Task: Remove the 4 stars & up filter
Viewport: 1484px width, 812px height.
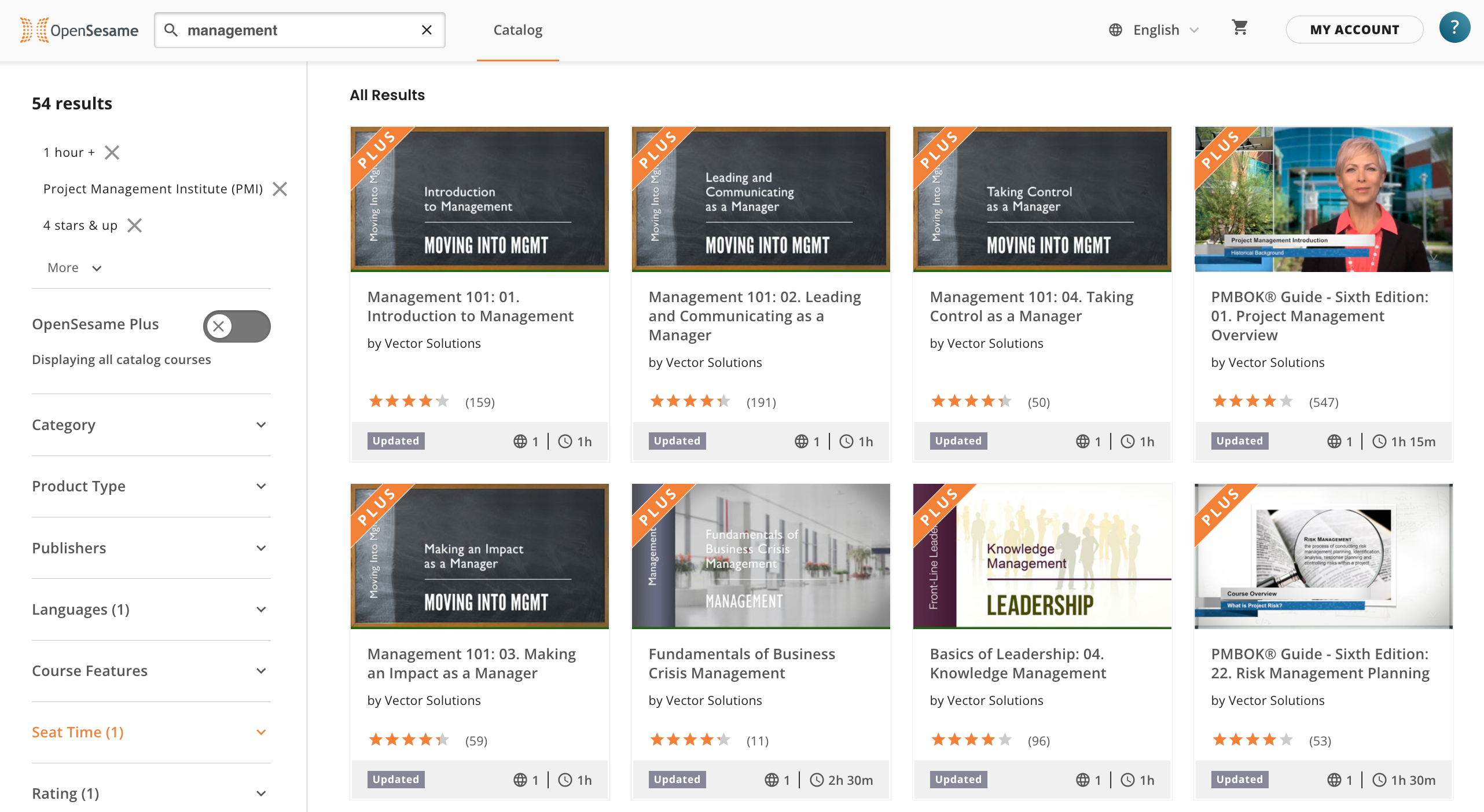Action: [134, 225]
